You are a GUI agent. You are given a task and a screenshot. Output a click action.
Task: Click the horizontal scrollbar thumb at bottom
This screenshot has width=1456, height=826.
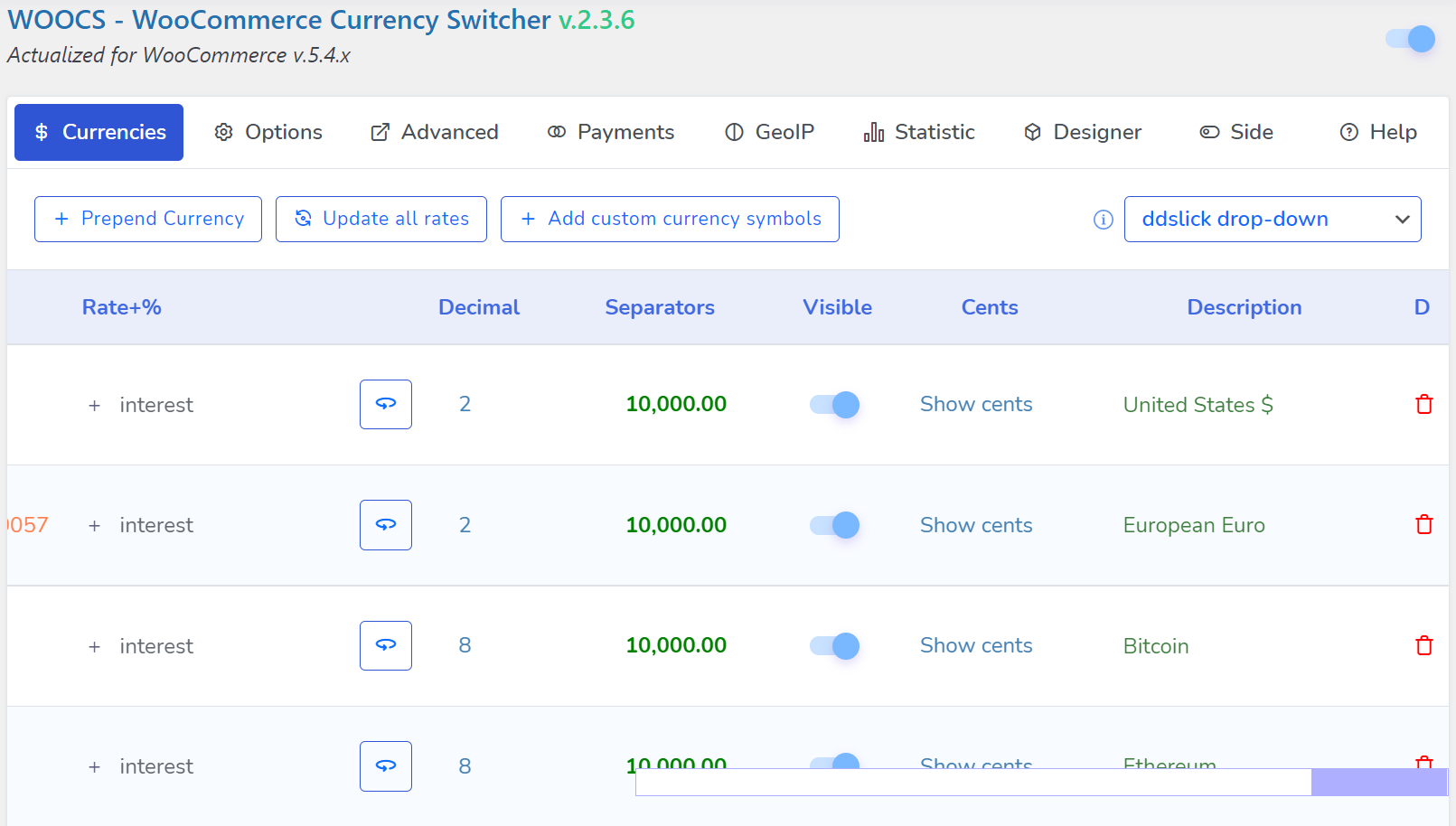[1379, 783]
